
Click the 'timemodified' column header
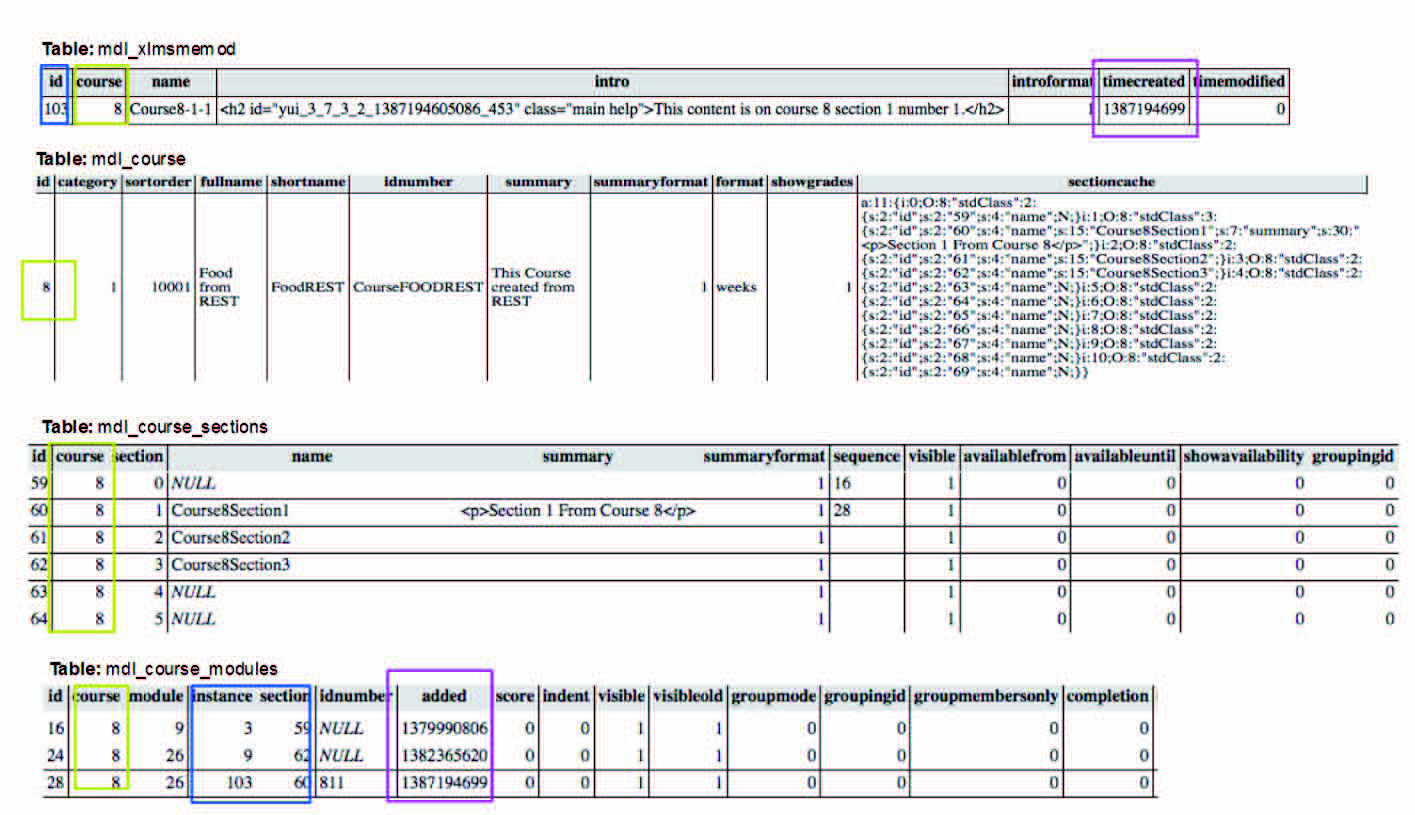pos(1241,81)
